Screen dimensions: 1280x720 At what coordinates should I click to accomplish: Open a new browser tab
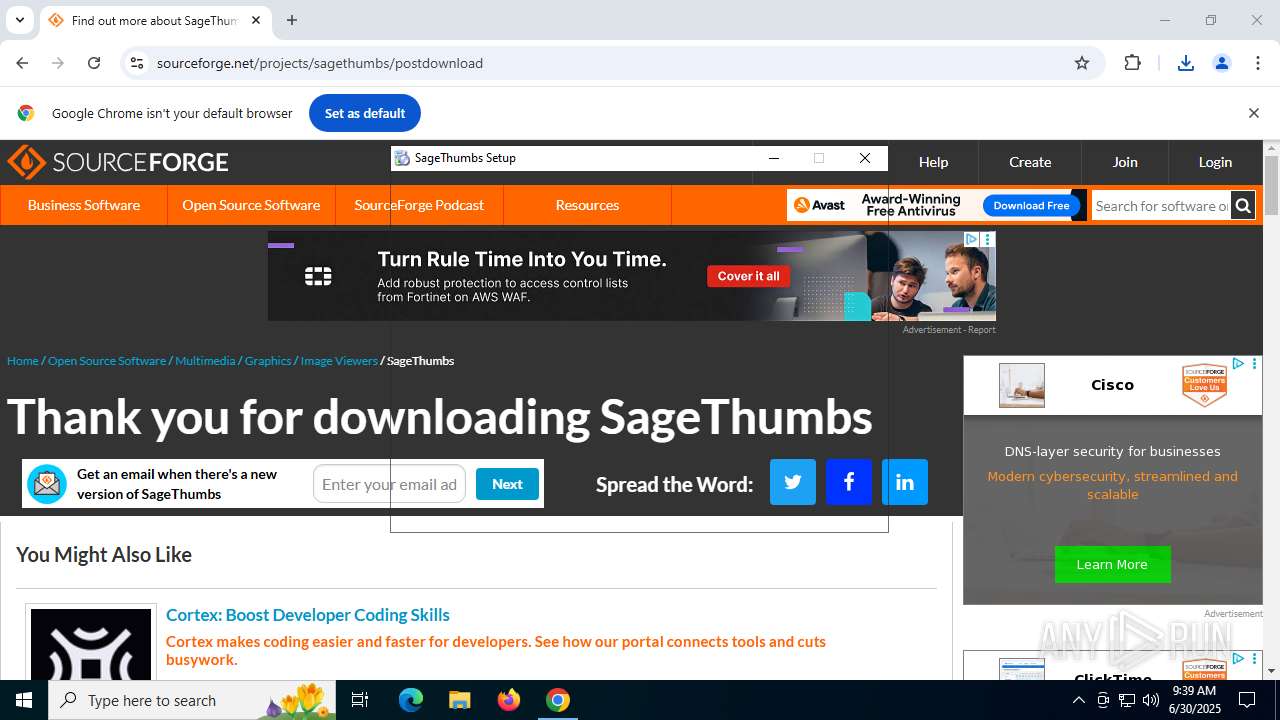[x=292, y=20]
